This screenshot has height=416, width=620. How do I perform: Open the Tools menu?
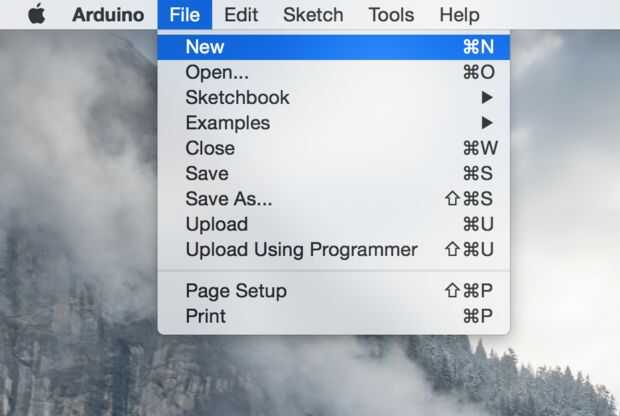coord(391,15)
